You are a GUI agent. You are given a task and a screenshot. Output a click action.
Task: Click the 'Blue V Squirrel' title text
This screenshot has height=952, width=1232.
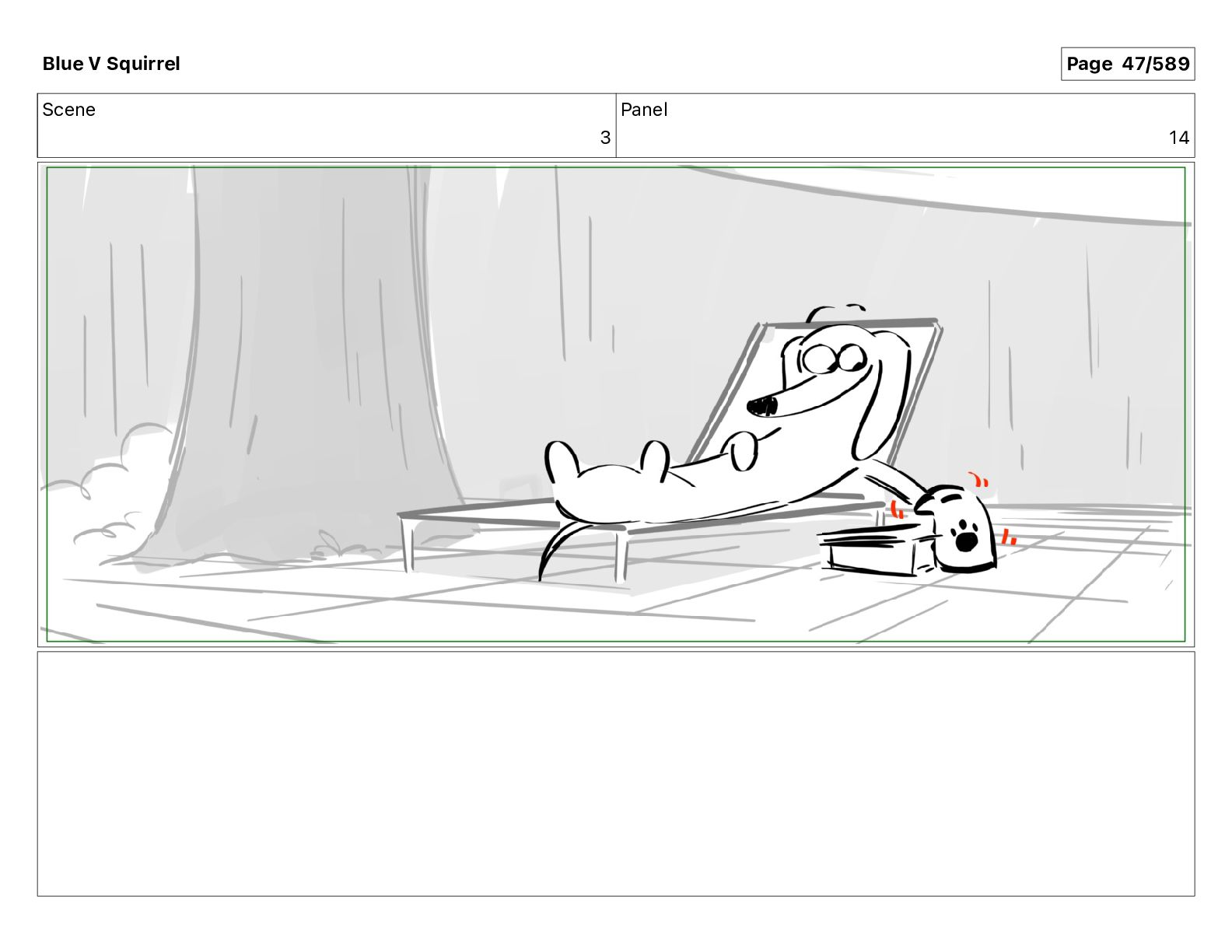(x=111, y=64)
